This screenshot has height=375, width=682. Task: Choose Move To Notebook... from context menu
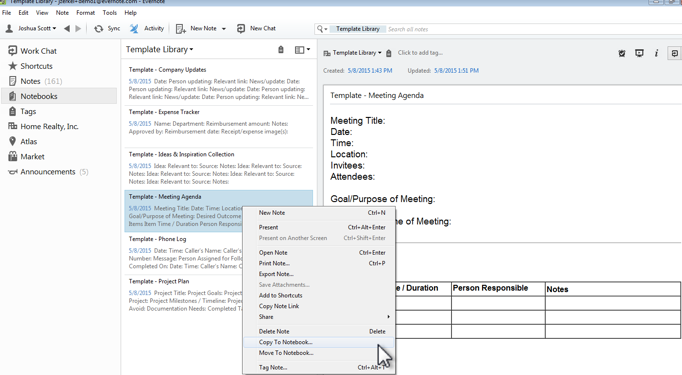(319, 353)
